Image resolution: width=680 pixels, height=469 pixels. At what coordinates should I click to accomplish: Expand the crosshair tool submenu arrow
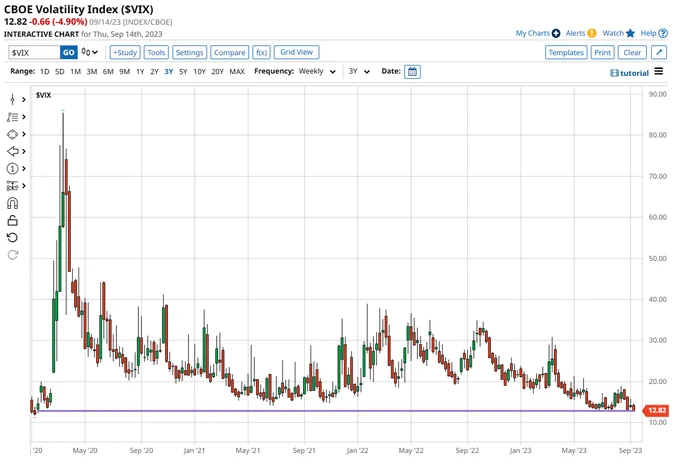click(23, 100)
